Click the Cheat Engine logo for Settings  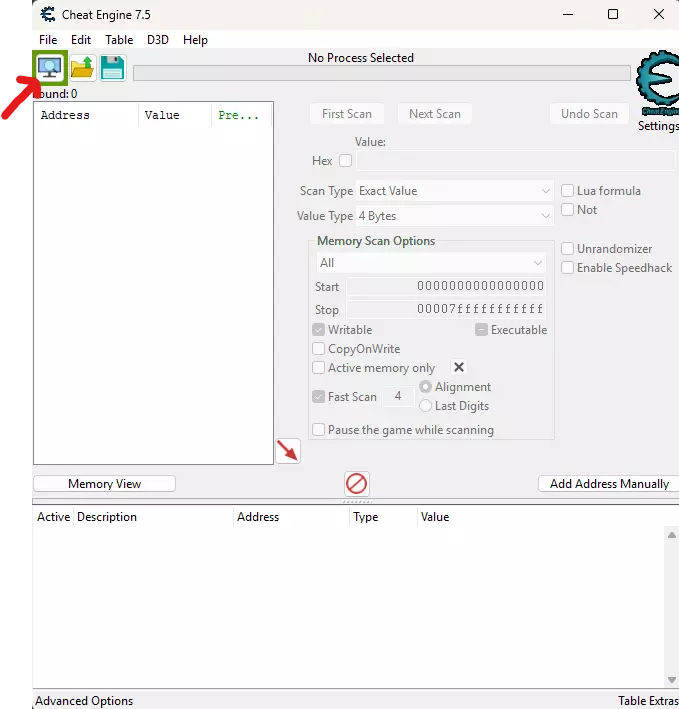click(x=658, y=84)
